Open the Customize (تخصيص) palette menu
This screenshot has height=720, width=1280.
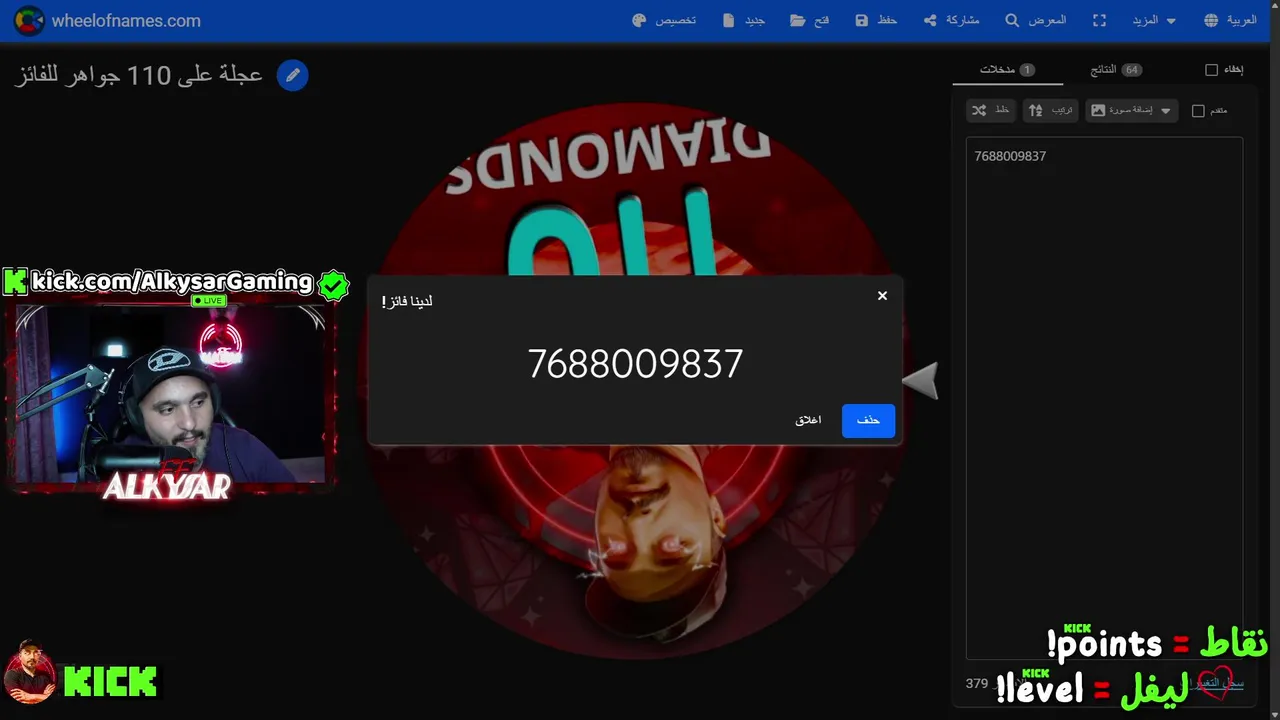coord(664,20)
